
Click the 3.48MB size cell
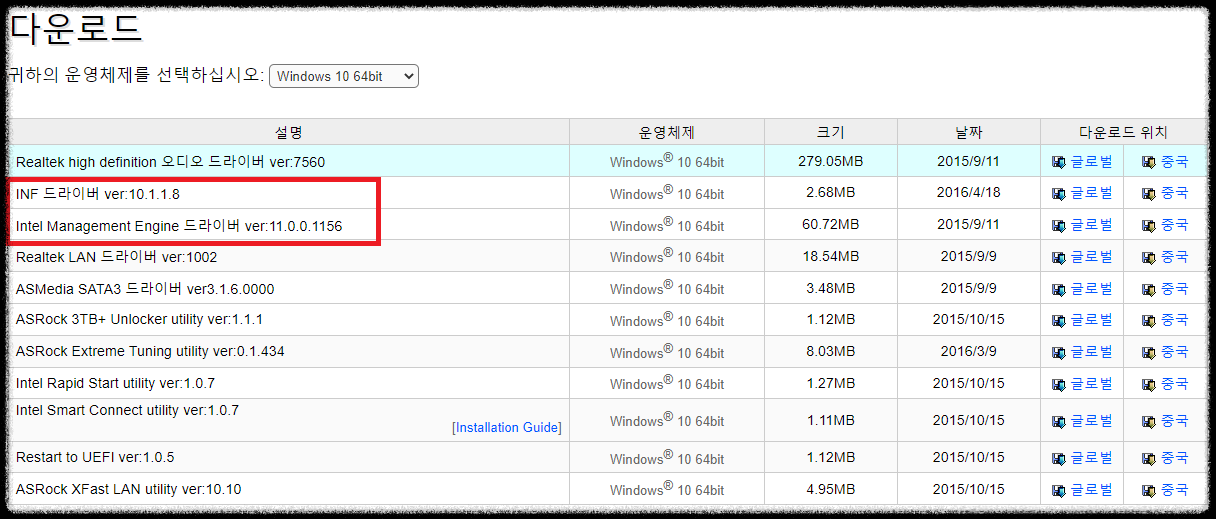point(831,289)
